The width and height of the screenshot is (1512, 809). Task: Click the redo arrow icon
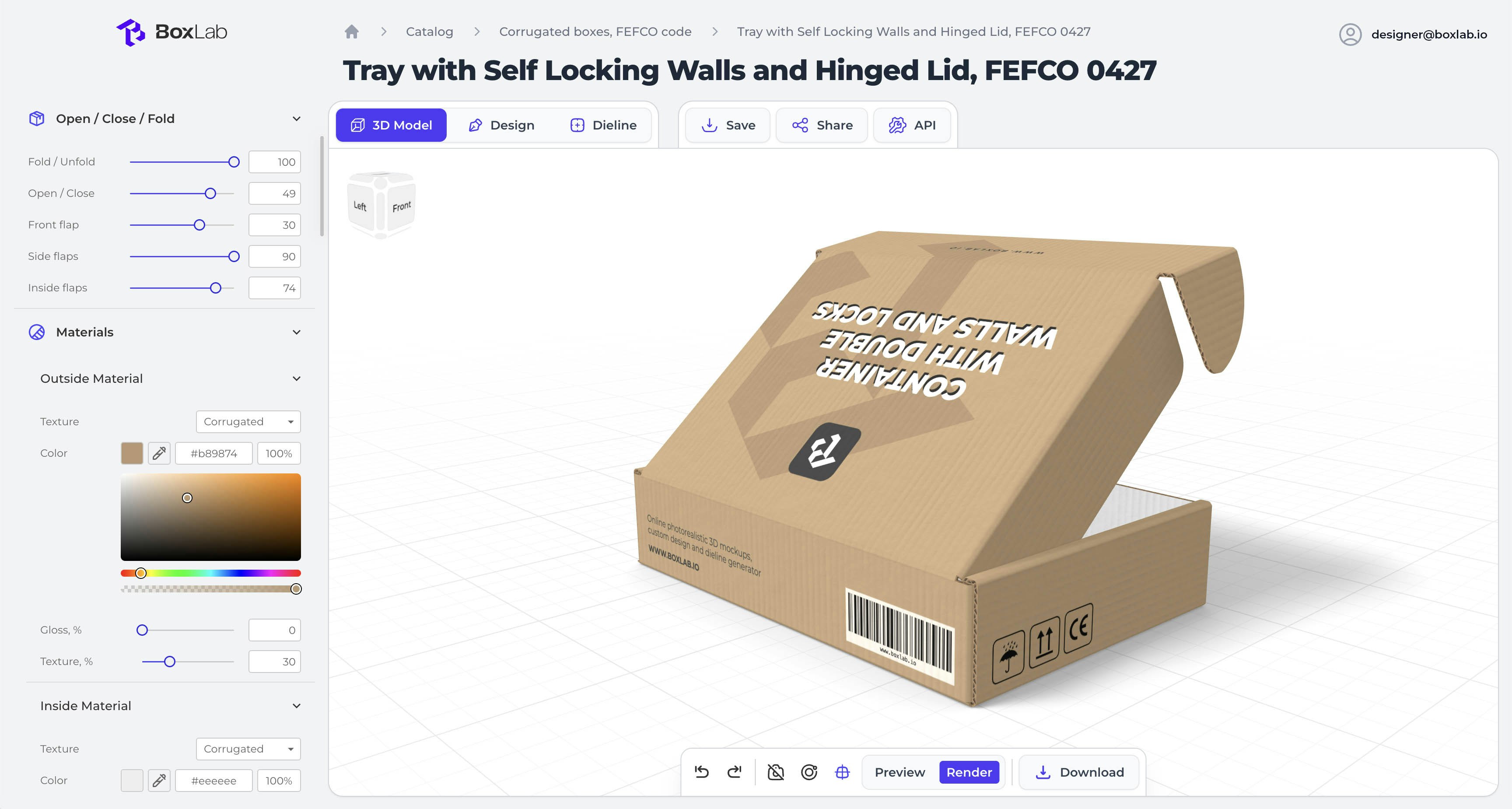point(734,772)
